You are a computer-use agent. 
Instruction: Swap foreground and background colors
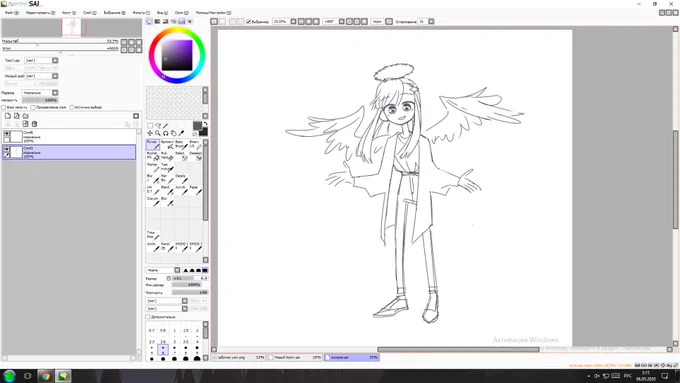[205, 124]
